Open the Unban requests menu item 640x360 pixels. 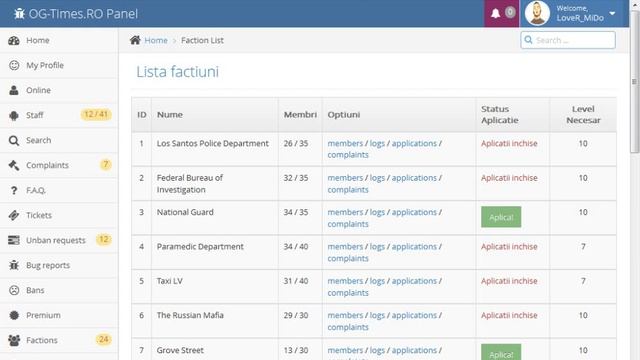[59, 240]
